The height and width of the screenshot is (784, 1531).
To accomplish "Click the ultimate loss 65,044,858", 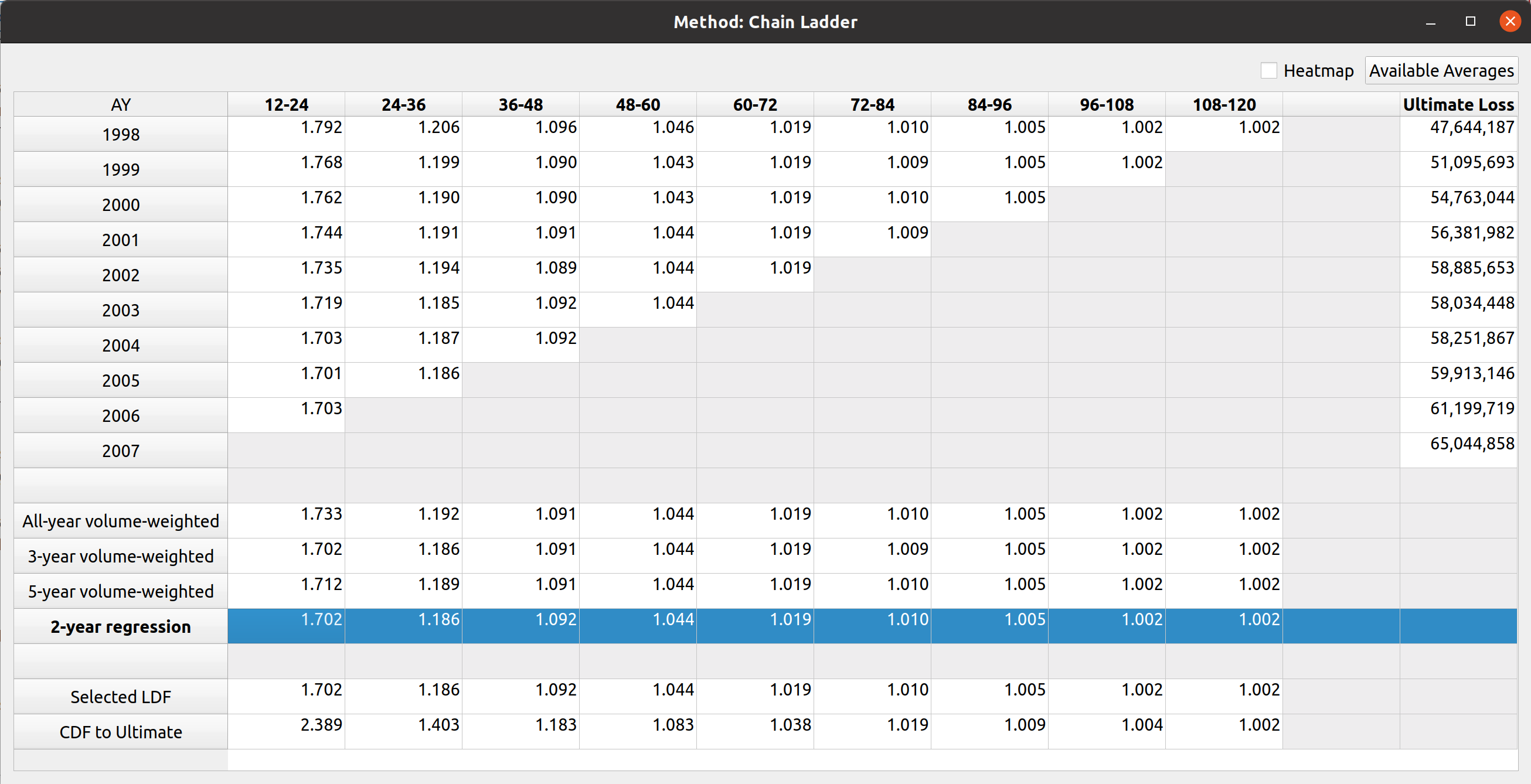I will point(1458,450).
